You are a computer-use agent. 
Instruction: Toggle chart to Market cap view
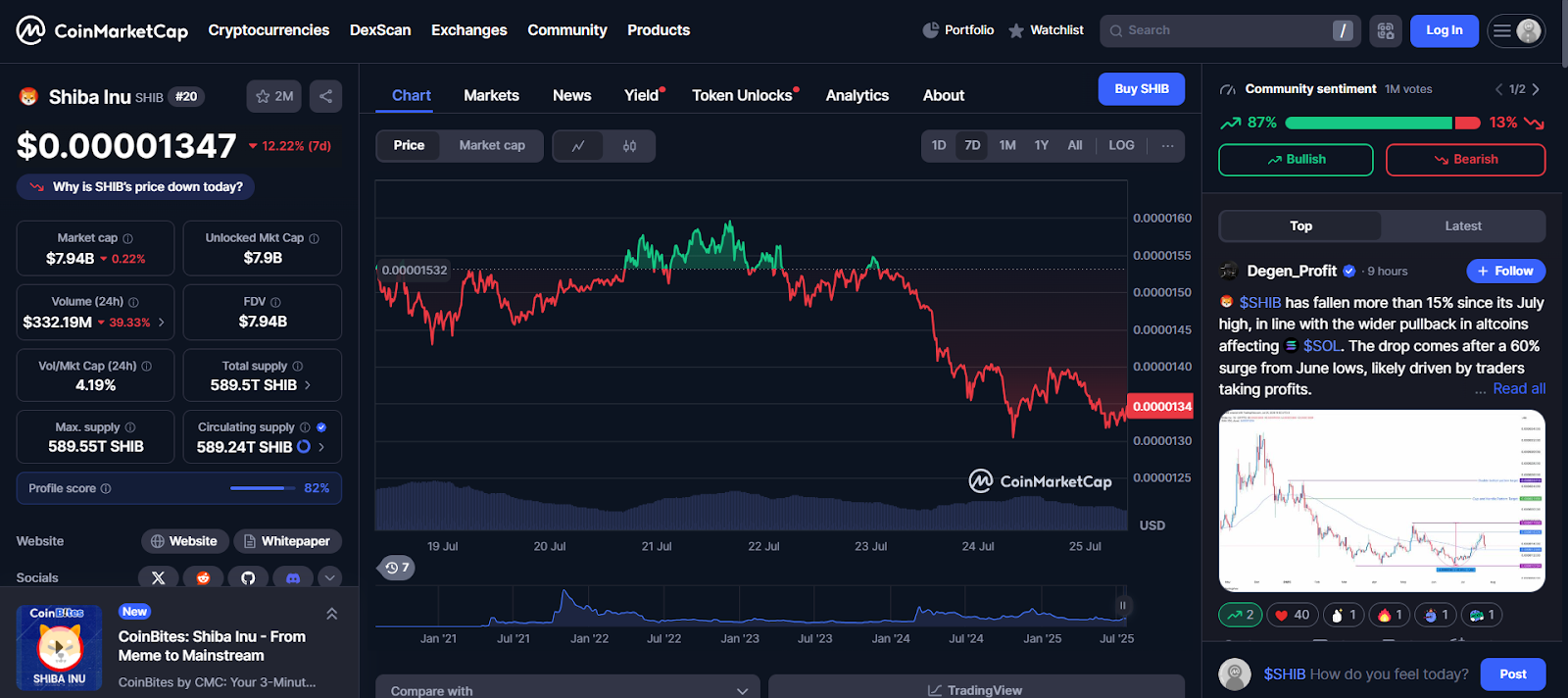click(x=492, y=145)
